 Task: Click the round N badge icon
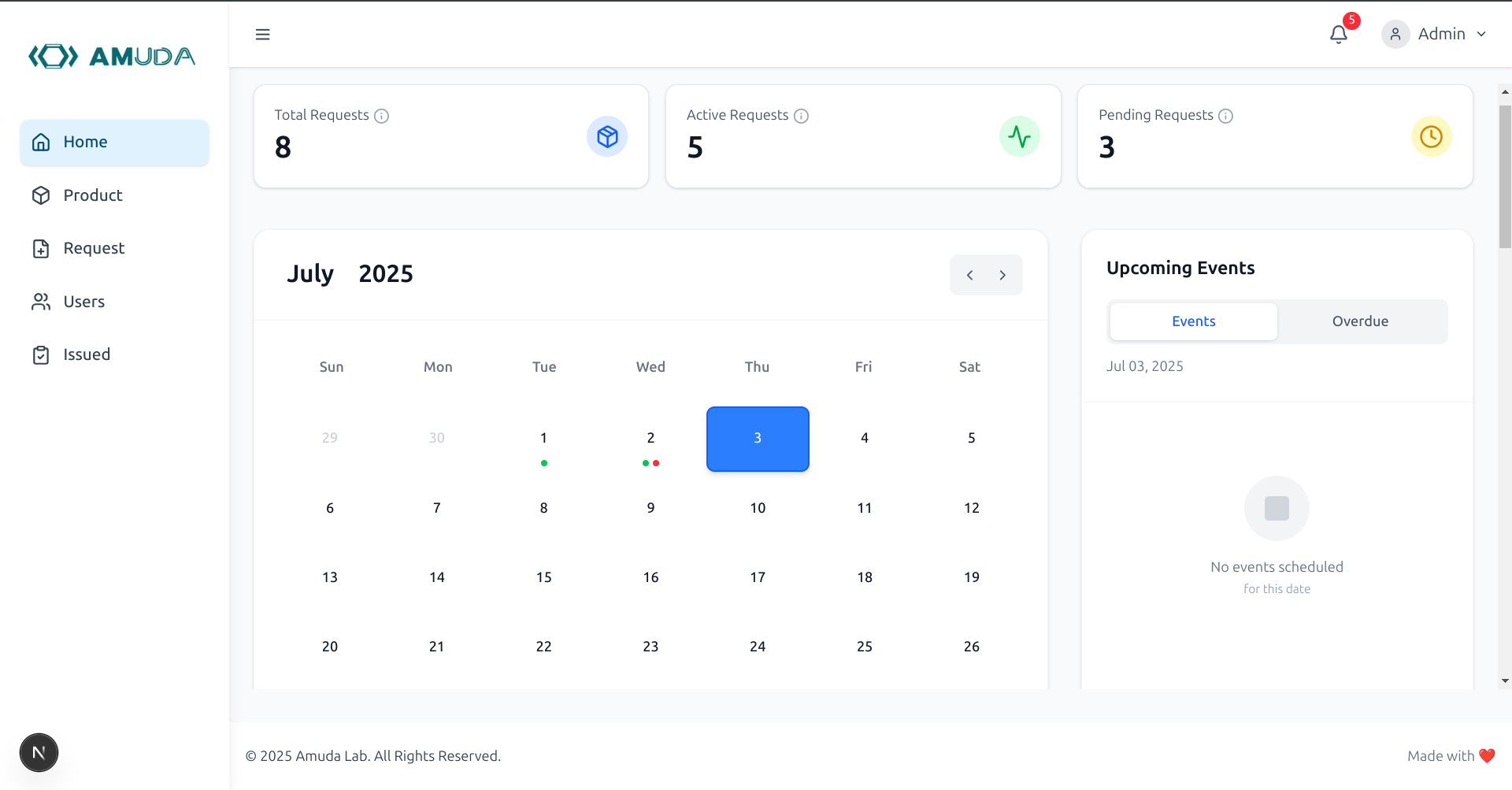point(39,752)
